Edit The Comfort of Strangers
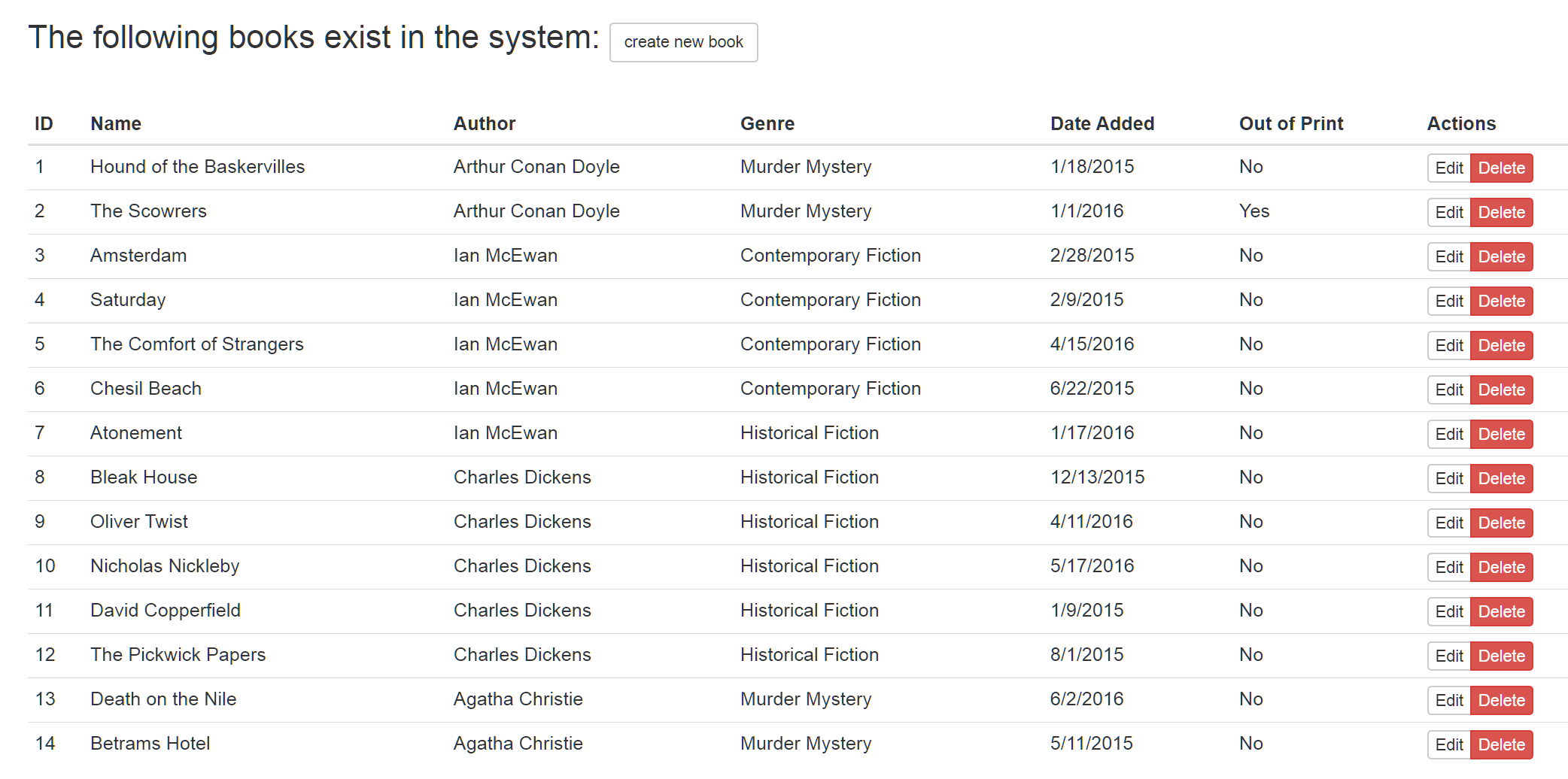The image size is (1568, 779). click(1448, 345)
